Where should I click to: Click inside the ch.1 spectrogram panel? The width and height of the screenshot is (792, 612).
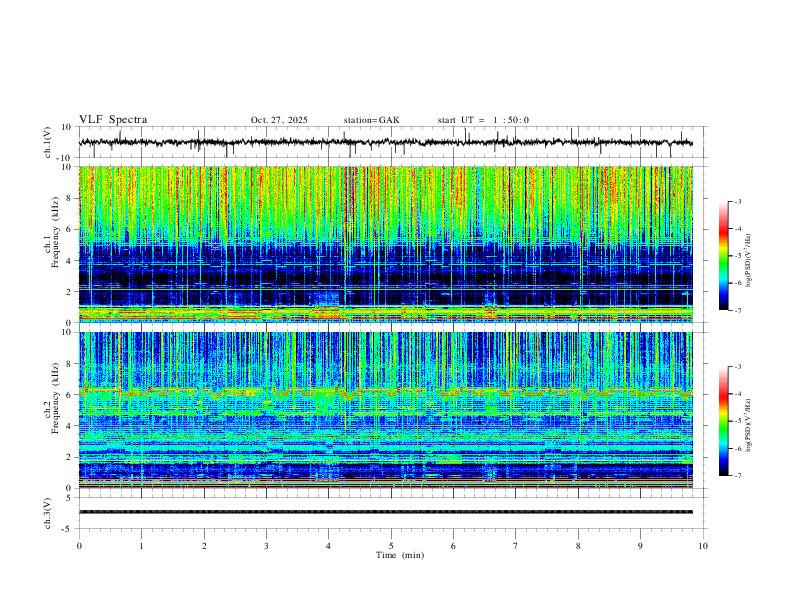[x=385, y=244]
